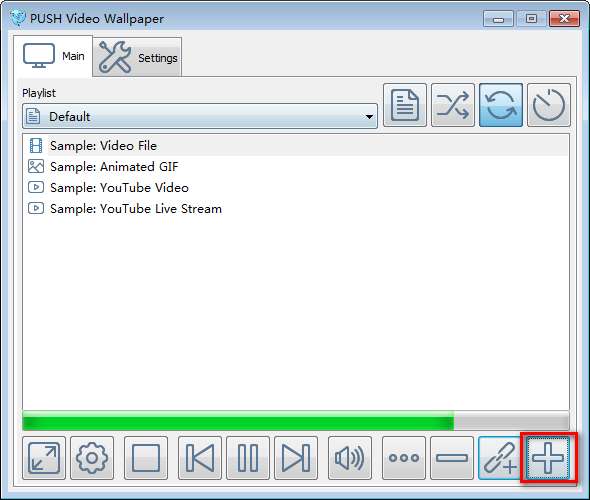Toggle the repeat loop button

[x=501, y=105]
